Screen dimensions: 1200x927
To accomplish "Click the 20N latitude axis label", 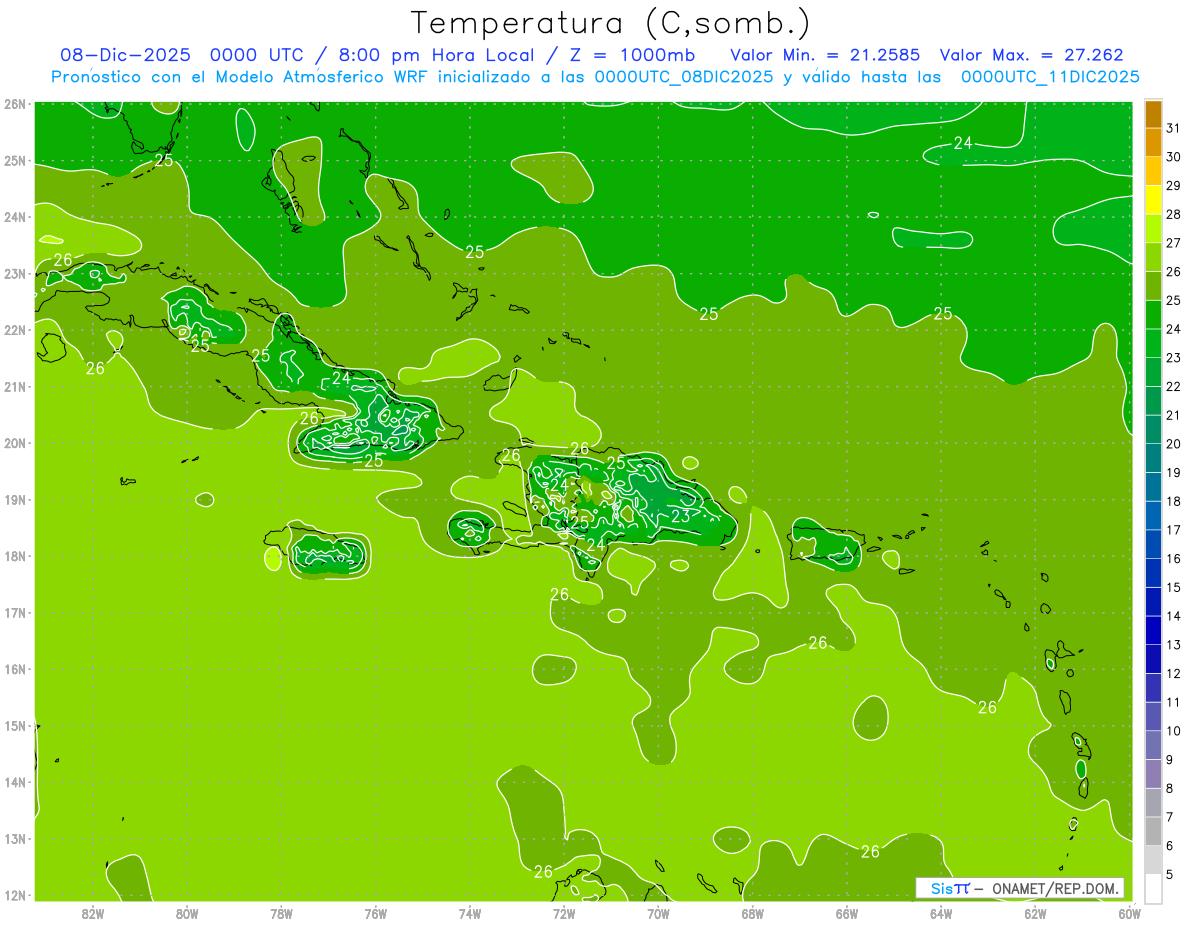I will [14, 443].
